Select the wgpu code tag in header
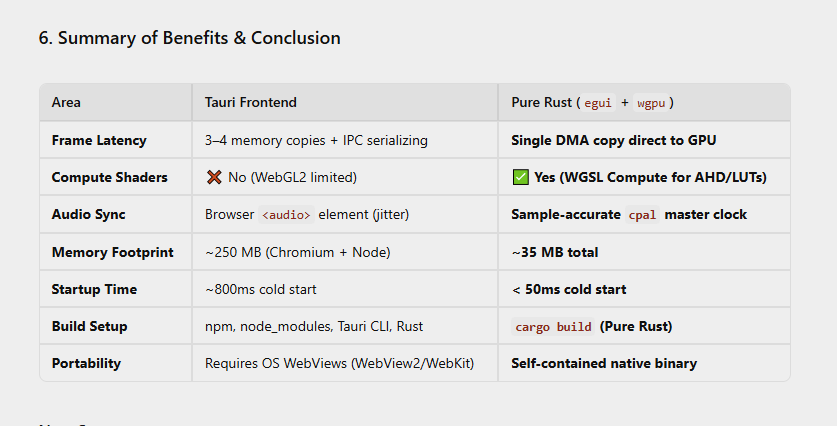This screenshot has width=837, height=426. click(651, 102)
